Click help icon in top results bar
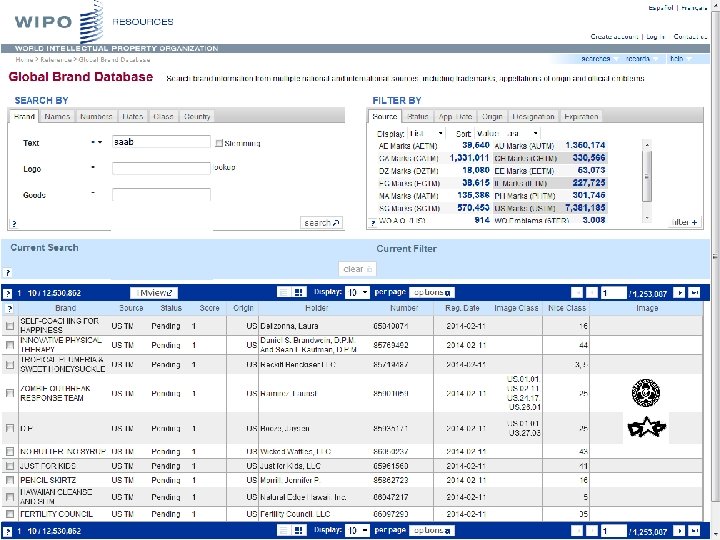 coord(8,293)
